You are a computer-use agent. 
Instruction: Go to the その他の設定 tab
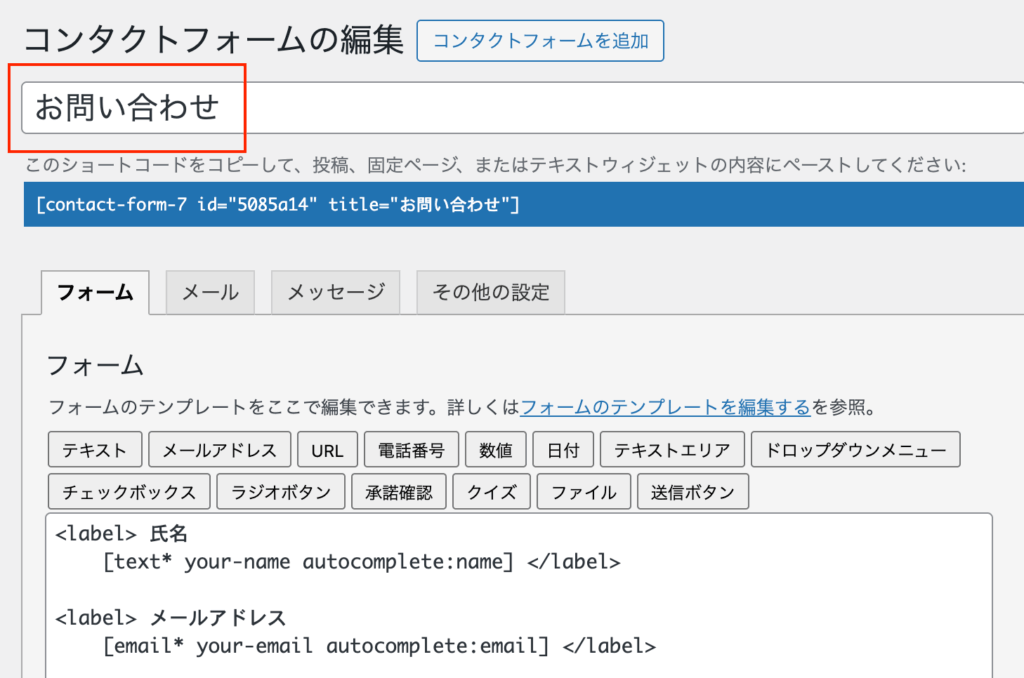(490, 292)
